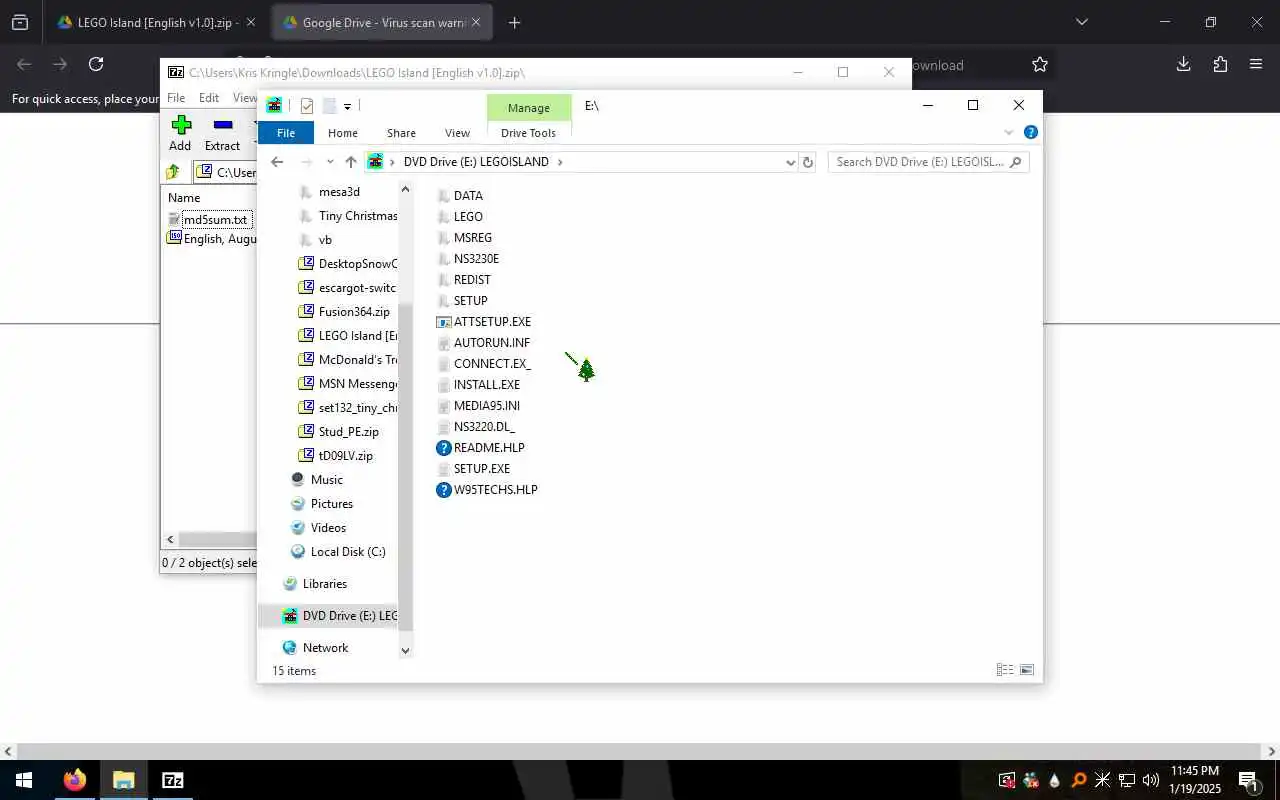Click the Properties quick access icon in Explorer
The image size is (1280, 800).
point(307,106)
